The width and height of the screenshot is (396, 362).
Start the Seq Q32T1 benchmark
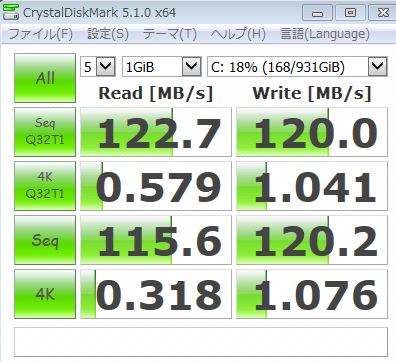click(45, 132)
